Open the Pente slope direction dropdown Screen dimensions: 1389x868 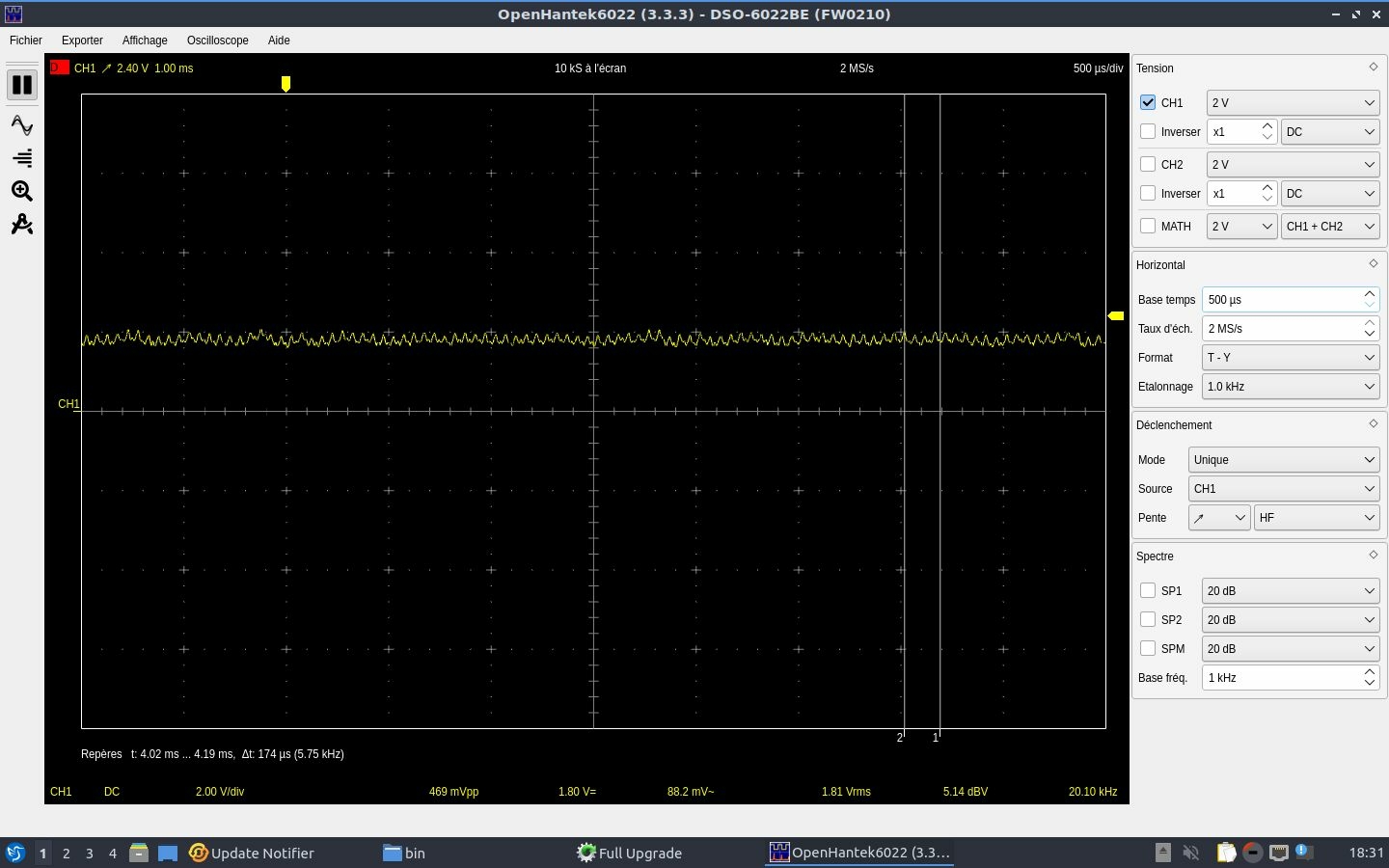click(x=1219, y=517)
